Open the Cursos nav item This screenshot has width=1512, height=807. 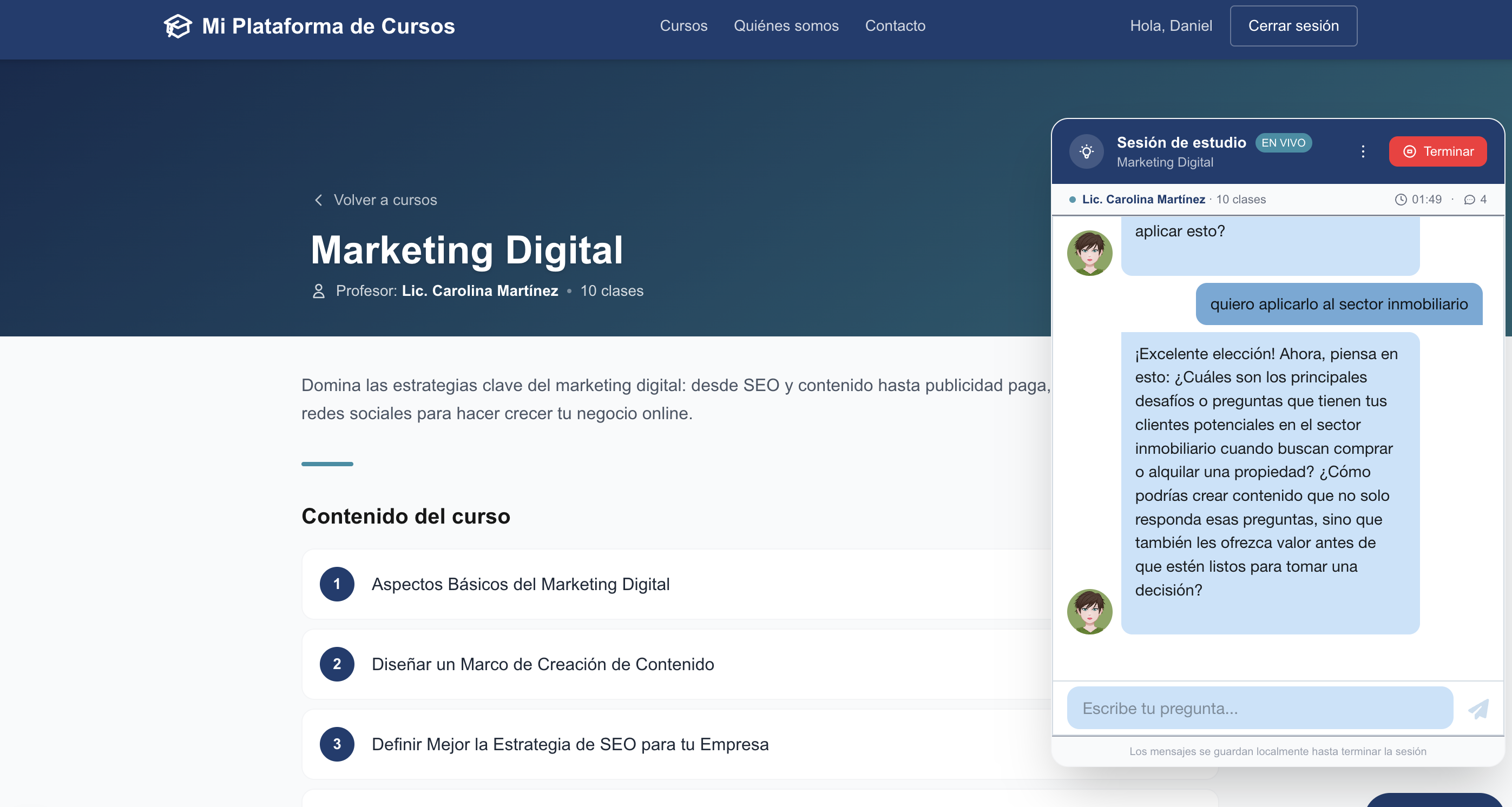683,26
